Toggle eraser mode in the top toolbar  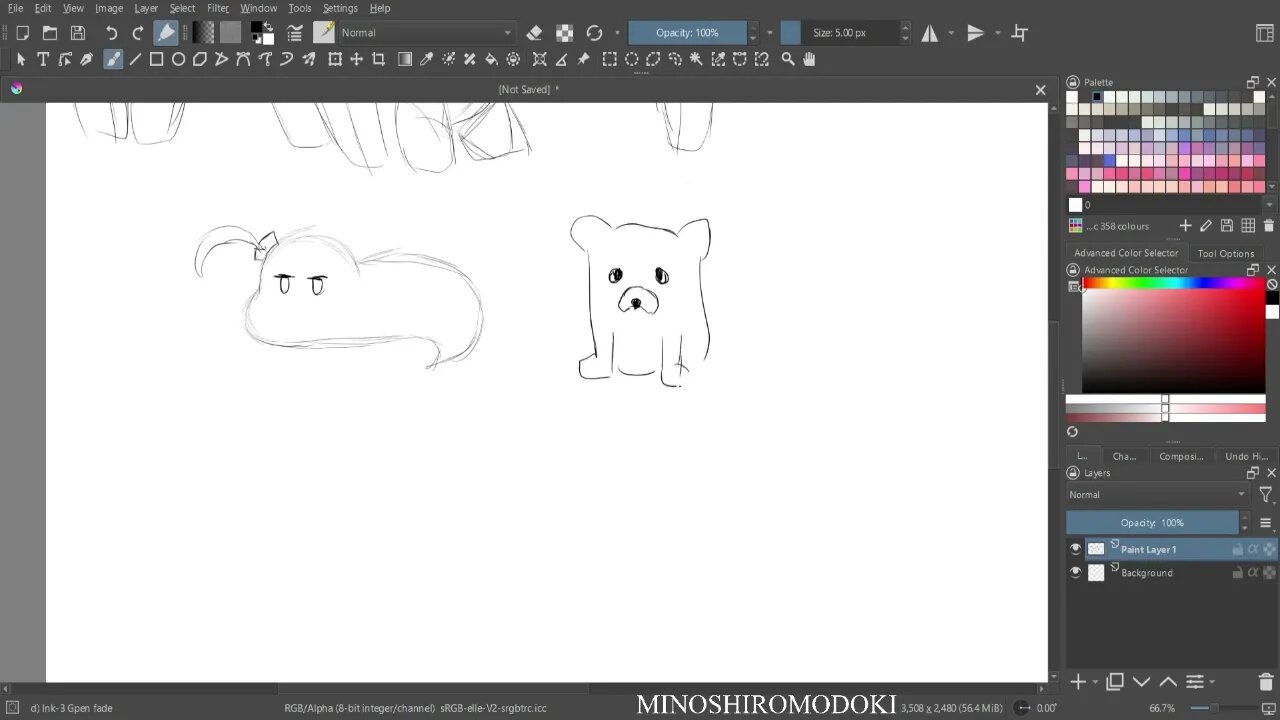point(534,33)
